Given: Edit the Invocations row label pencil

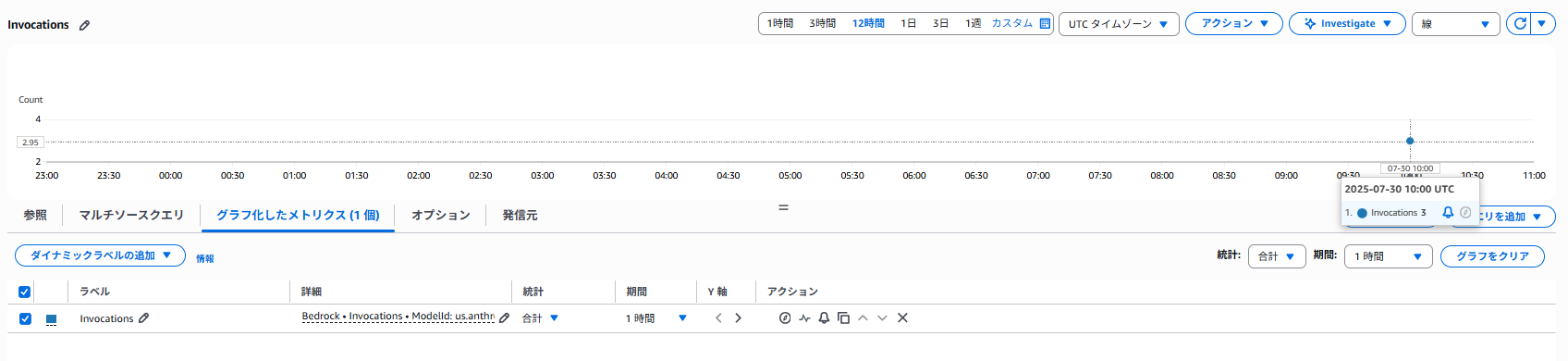Looking at the screenshot, I should click(x=143, y=318).
